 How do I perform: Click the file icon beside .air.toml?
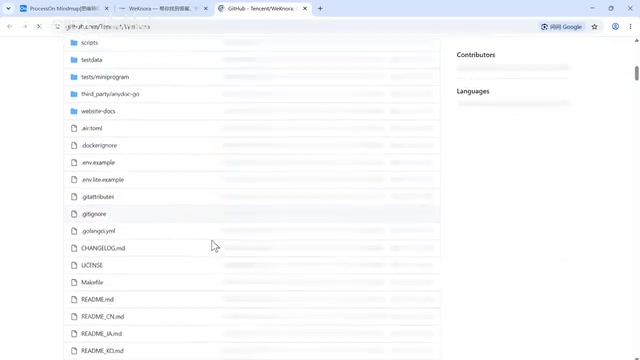pyautogui.click(x=74, y=128)
